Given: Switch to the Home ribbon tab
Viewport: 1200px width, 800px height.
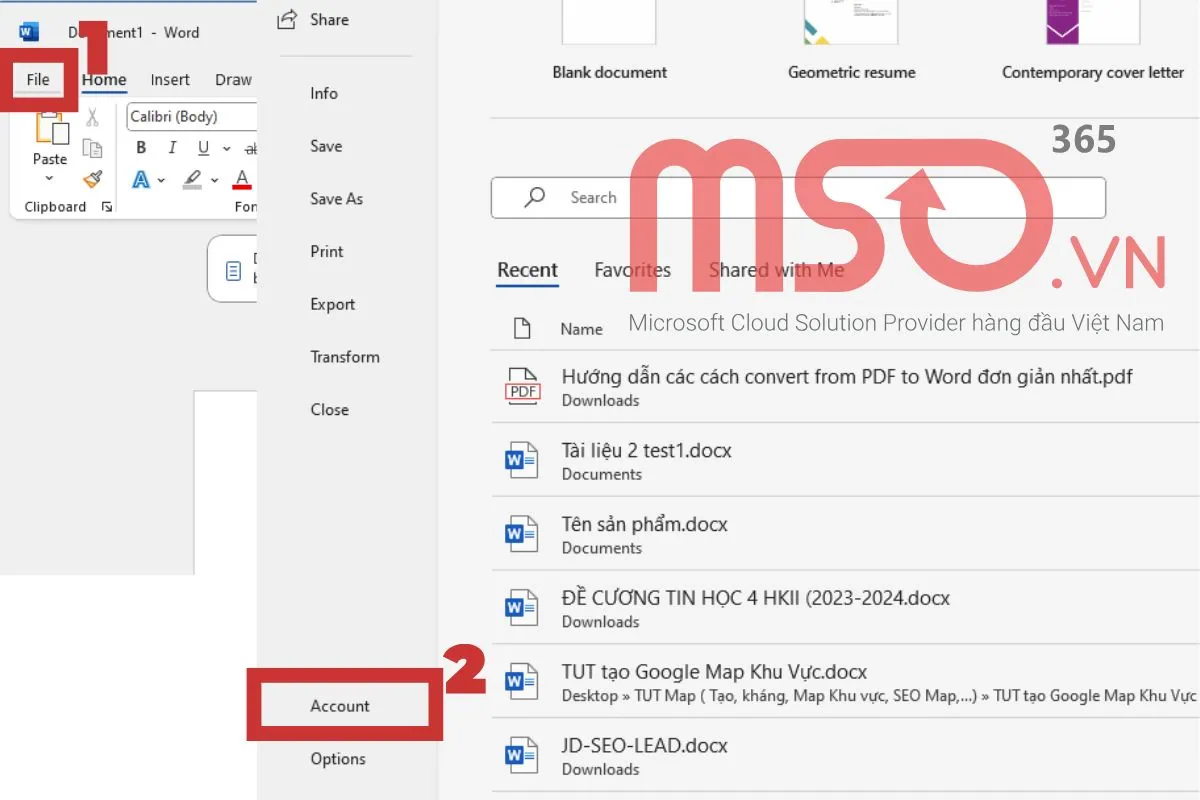Looking at the screenshot, I should click(x=104, y=80).
